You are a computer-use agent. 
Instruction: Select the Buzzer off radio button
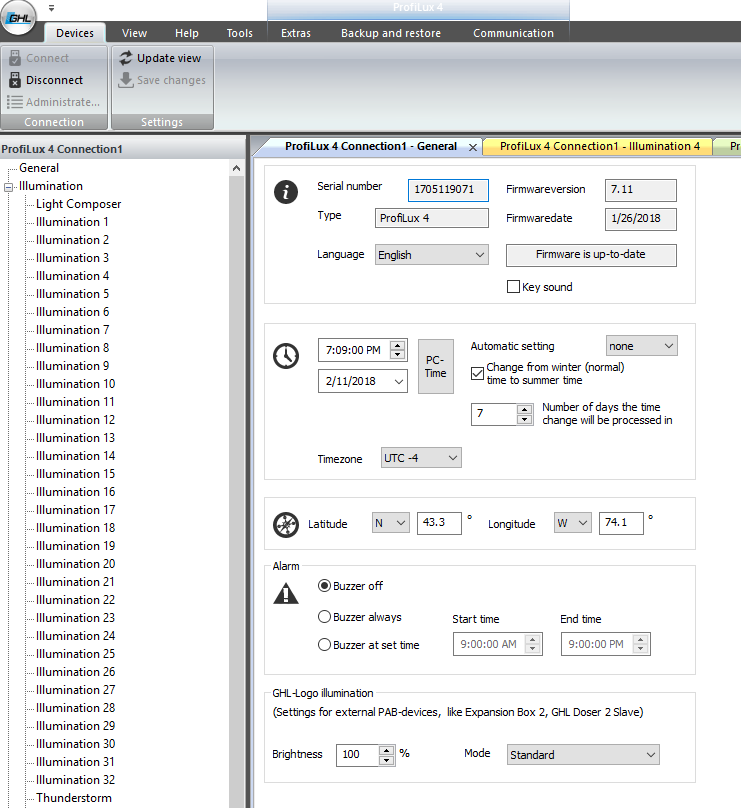(x=324, y=586)
